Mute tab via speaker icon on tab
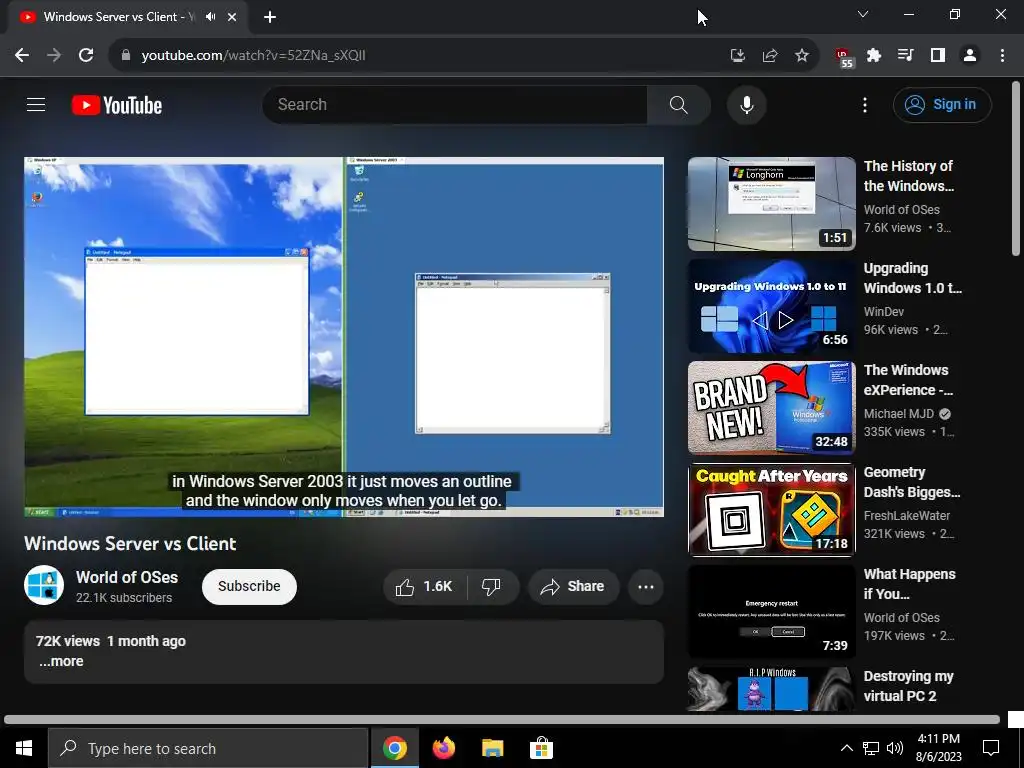Viewport: 1024px width, 768px height. click(210, 17)
